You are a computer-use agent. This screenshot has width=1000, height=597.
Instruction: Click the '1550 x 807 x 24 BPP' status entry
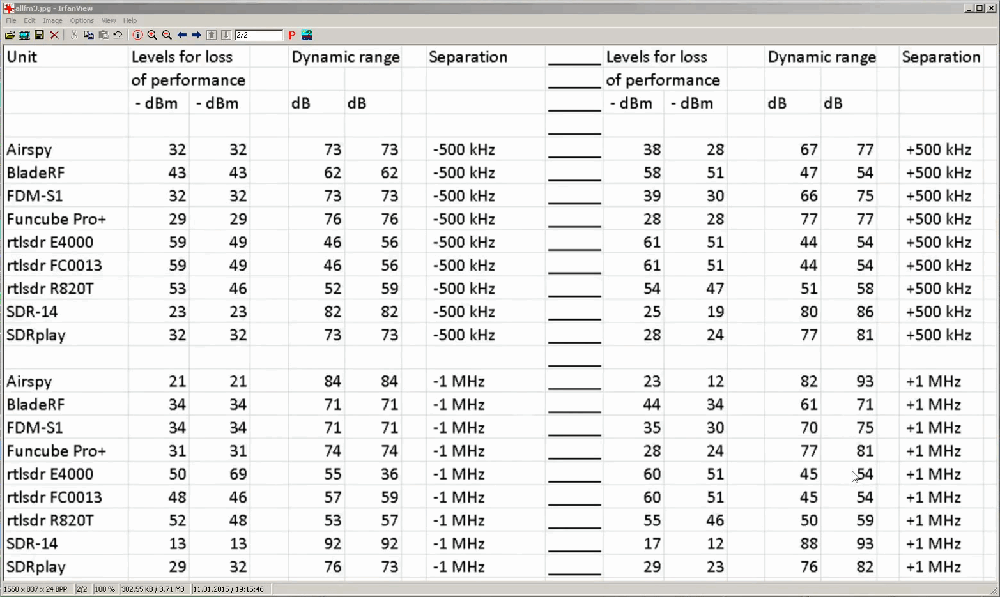tap(36, 589)
